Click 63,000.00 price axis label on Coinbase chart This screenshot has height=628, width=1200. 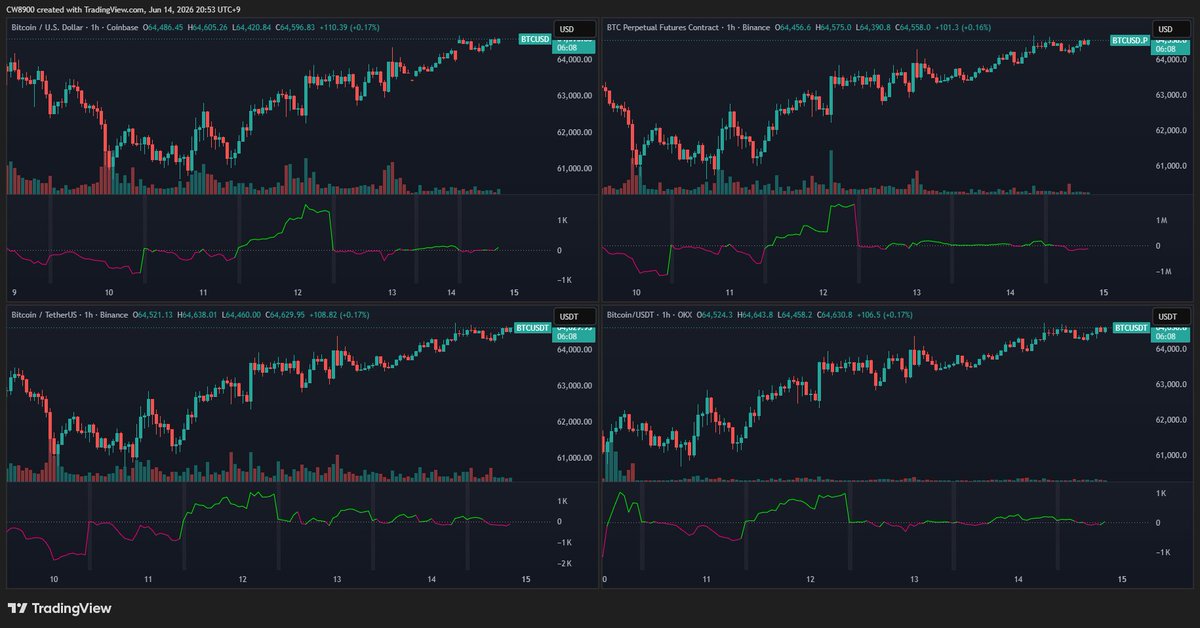coord(575,96)
